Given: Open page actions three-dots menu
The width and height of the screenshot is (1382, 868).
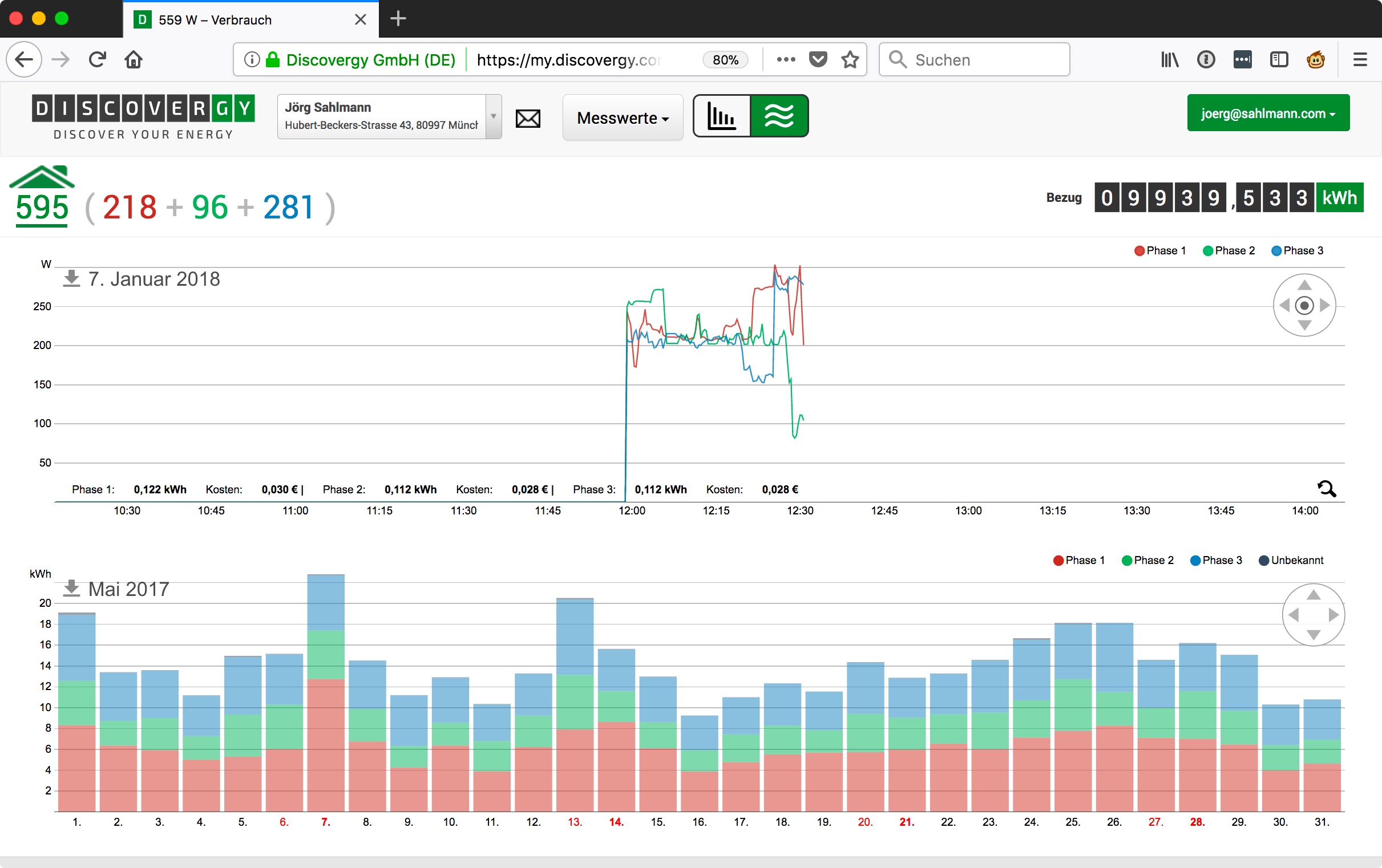Looking at the screenshot, I should click(786, 59).
